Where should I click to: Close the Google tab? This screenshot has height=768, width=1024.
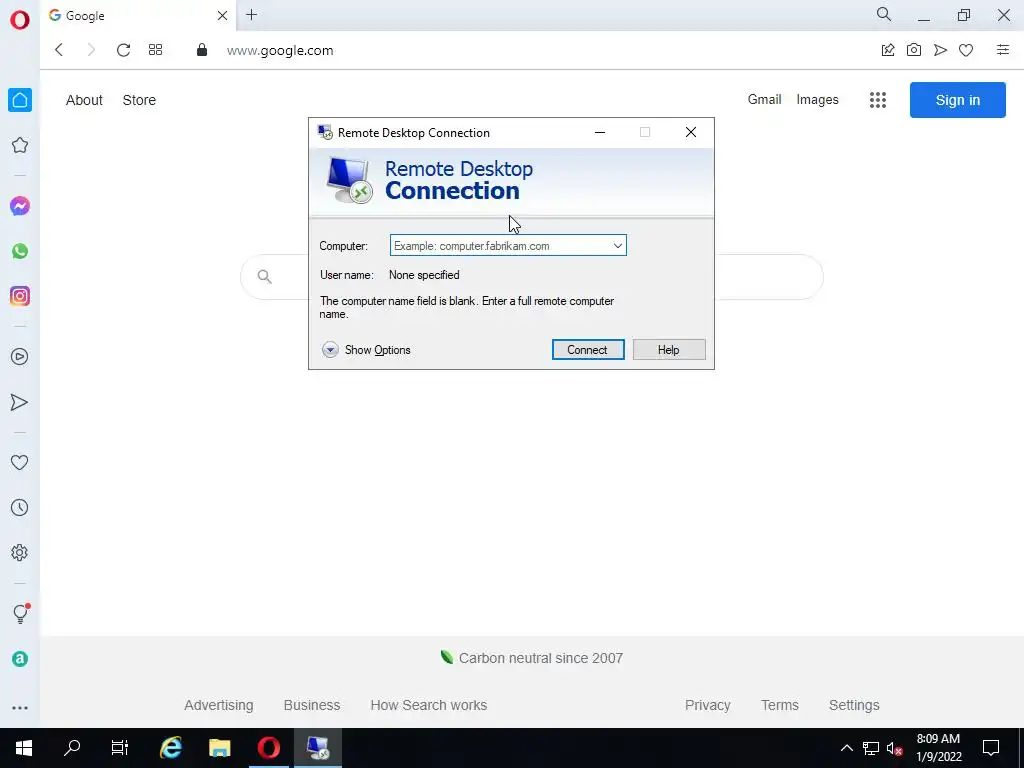point(222,16)
